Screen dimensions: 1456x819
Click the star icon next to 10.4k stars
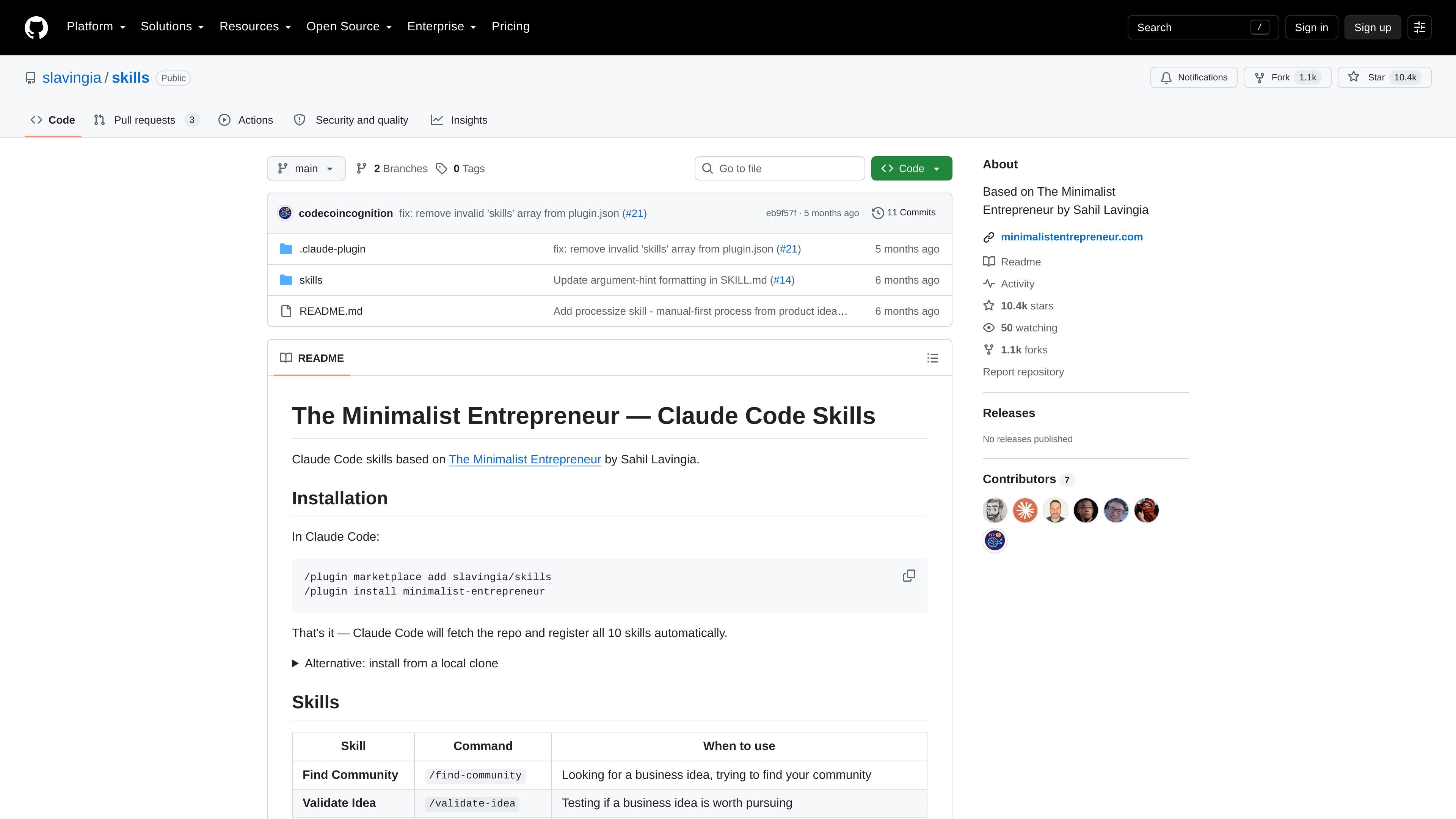(988, 306)
